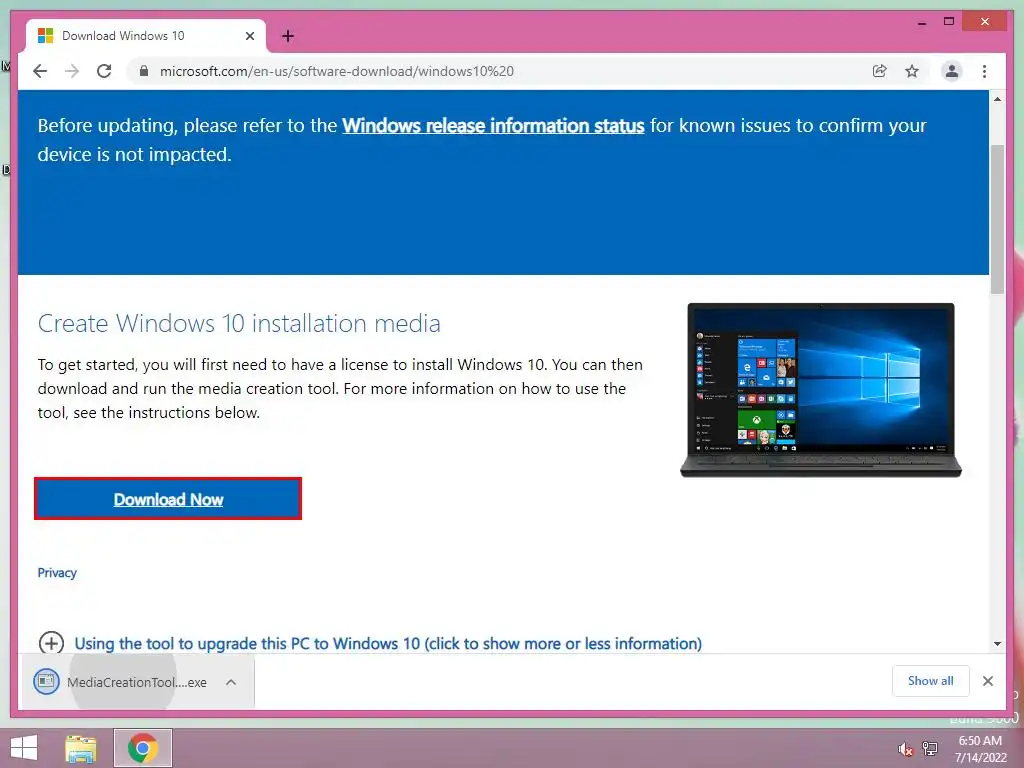Click the Download Now button
The width and height of the screenshot is (1024, 768).
click(x=168, y=499)
